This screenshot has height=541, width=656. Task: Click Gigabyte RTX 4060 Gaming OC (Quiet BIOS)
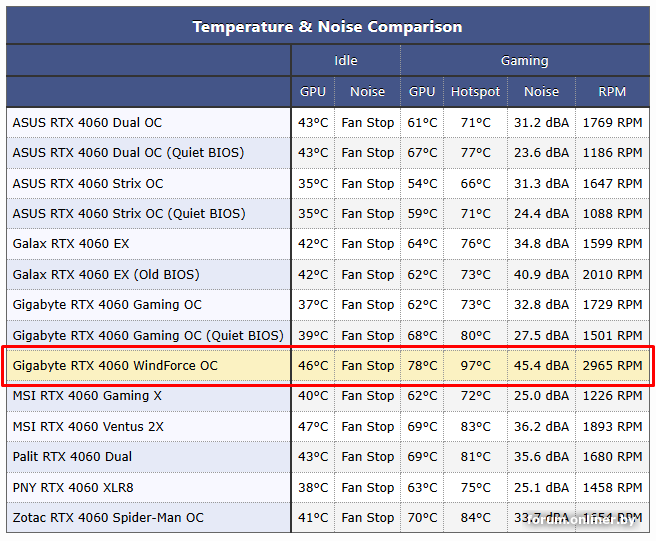tap(148, 336)
